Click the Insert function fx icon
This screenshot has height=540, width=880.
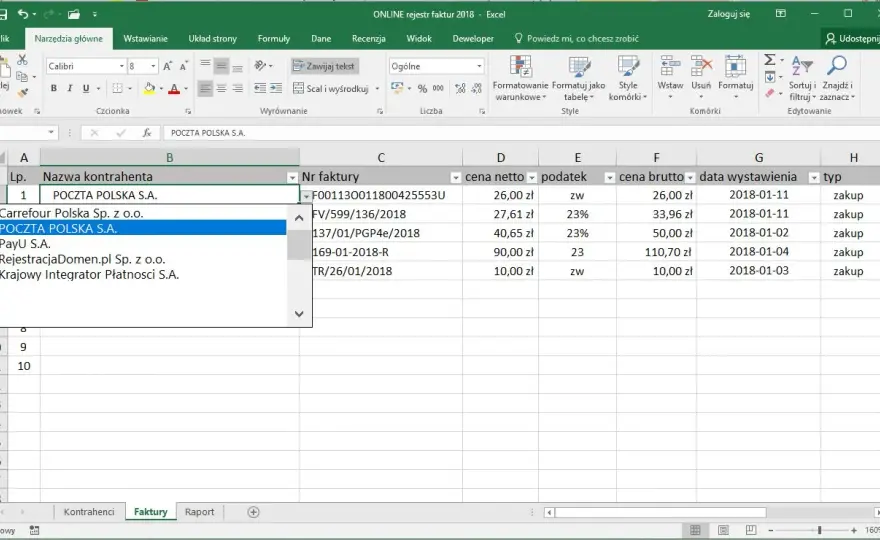pyautogui.click(x=146, y=132)
